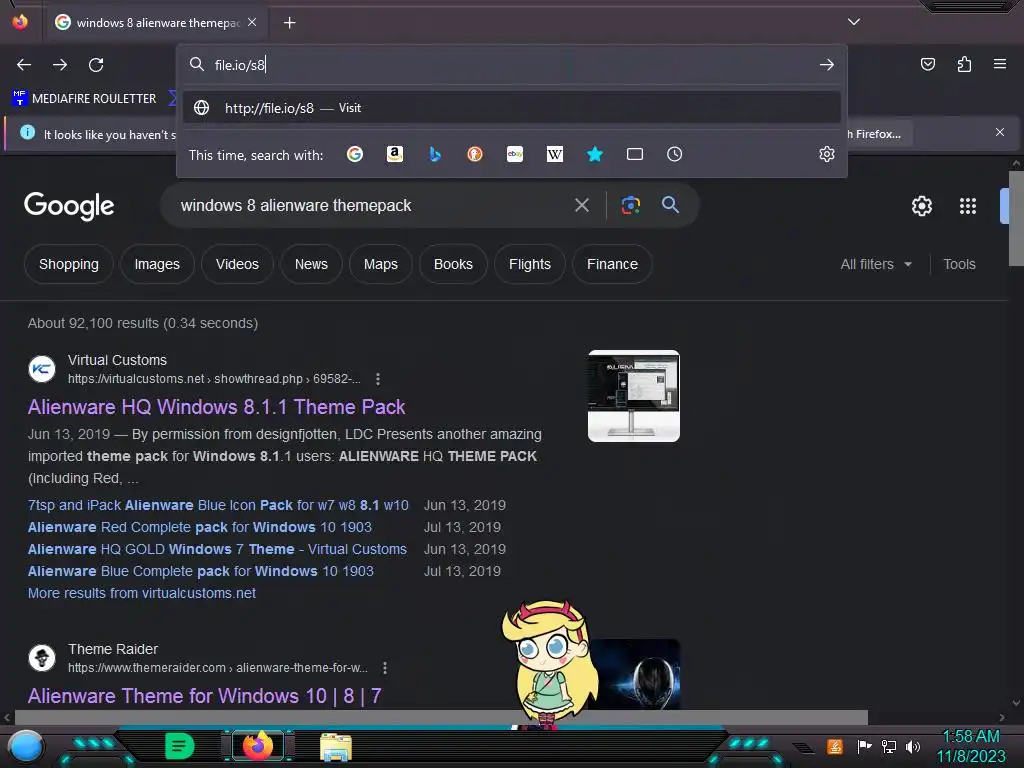
Task: Filter results by News
Action: click(311, 264)
